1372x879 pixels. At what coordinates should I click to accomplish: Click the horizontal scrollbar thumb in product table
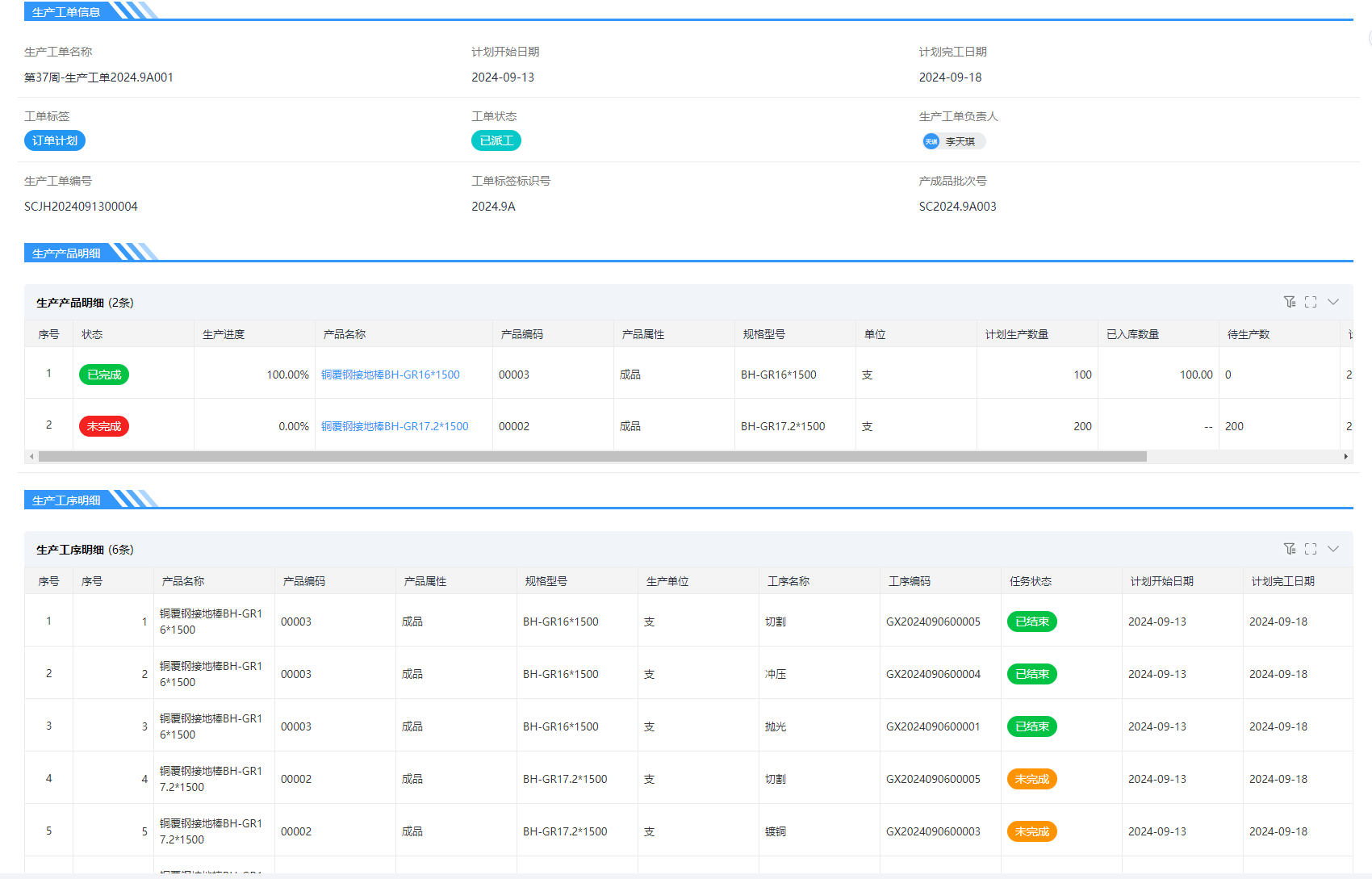[x=592, y=457]
